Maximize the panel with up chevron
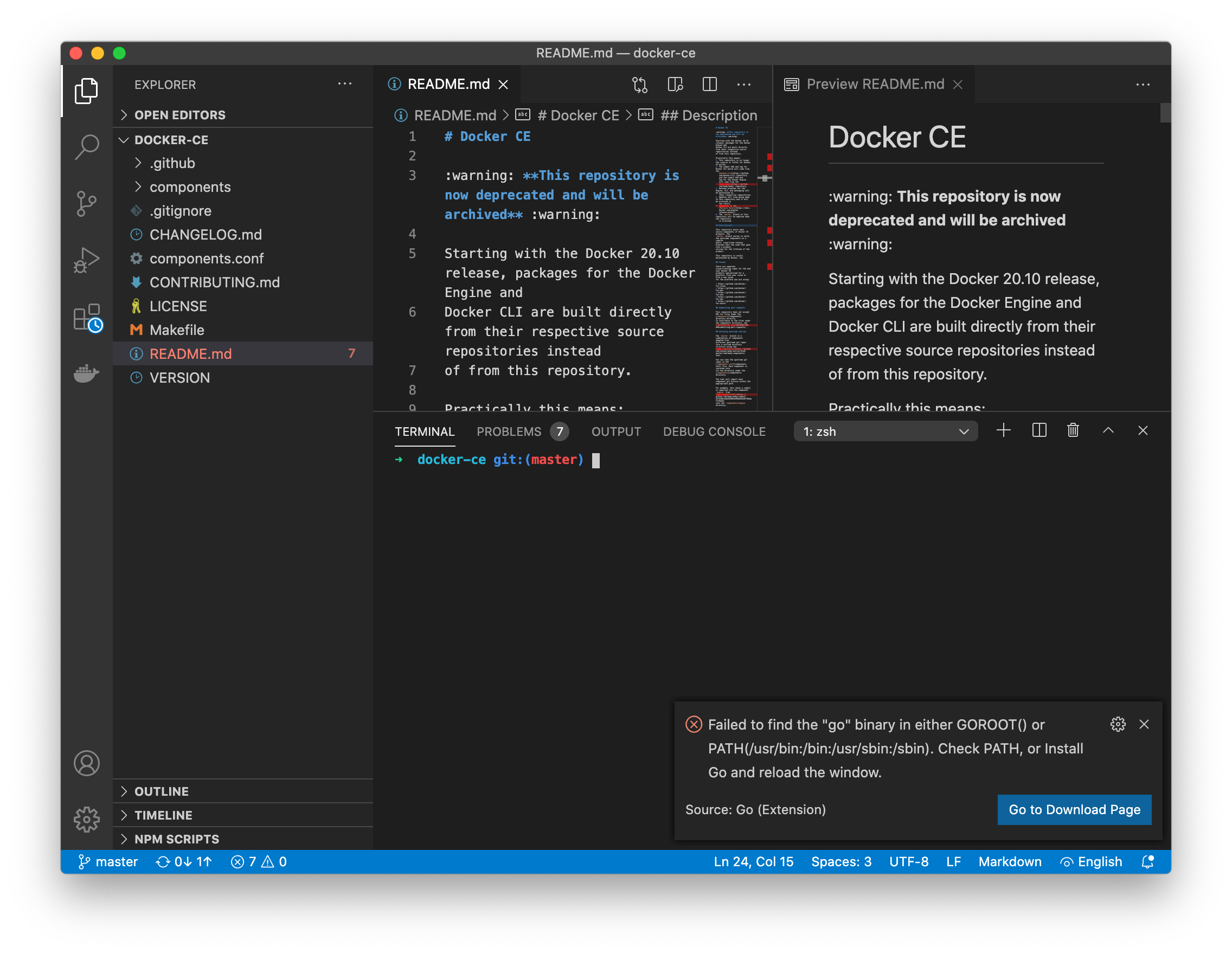Image resolution: width=1232 pixels, height=954 pixels. click(1108, 430)
